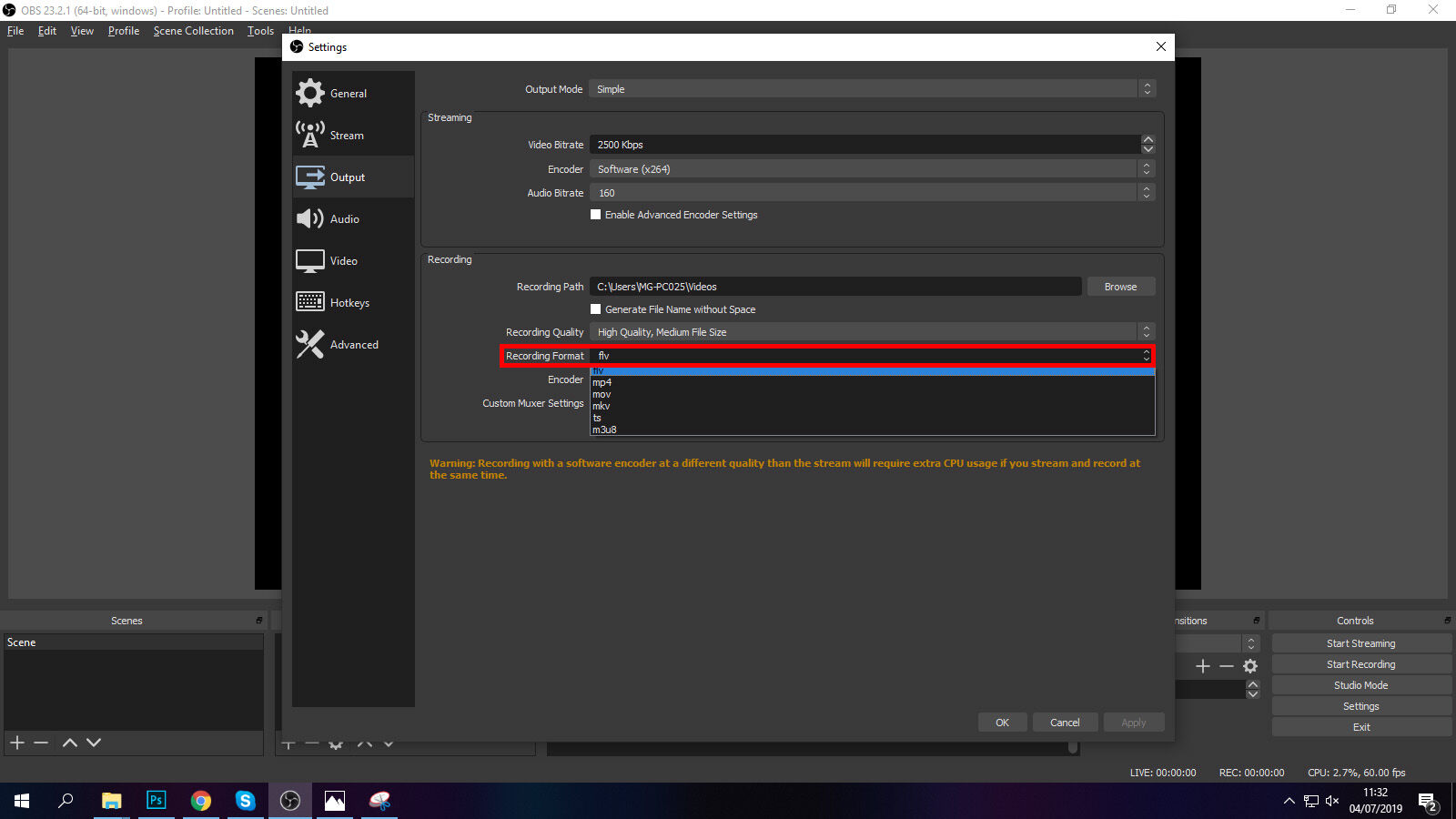Expand the Output Mode dropdown
The height and width of the screenshot is (819, 1456).
(x=871, y=89)
